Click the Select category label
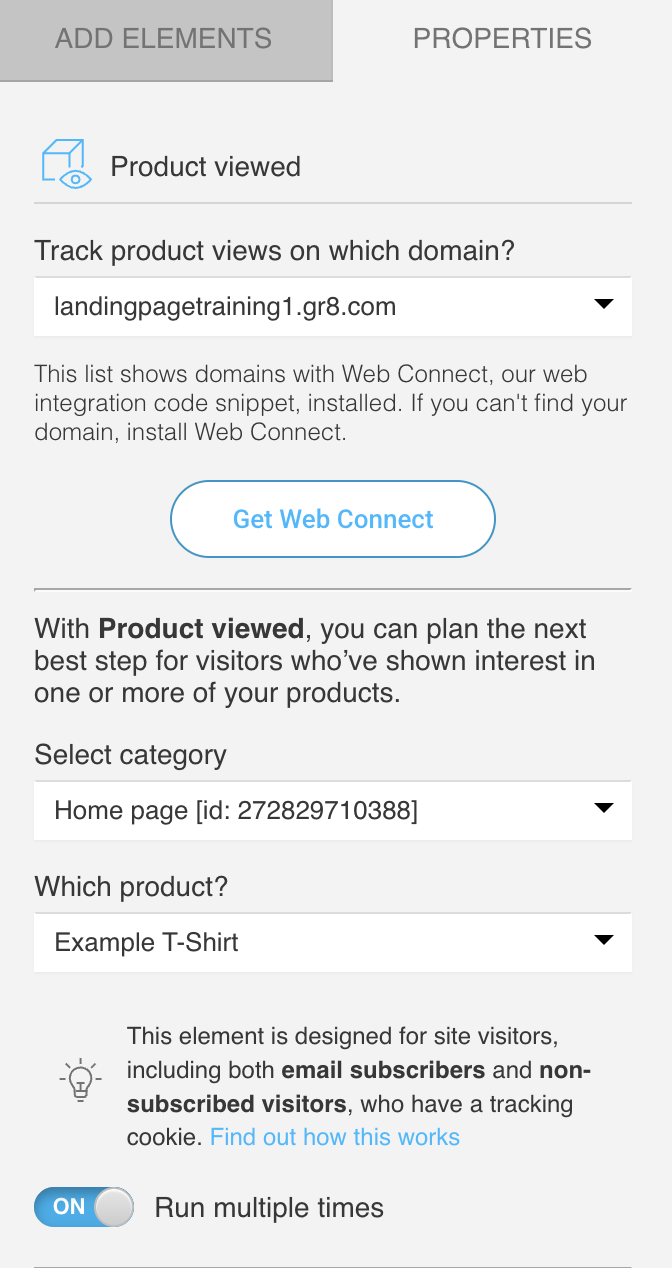This screenshot has width=672, height=1268. coord(130,754)
